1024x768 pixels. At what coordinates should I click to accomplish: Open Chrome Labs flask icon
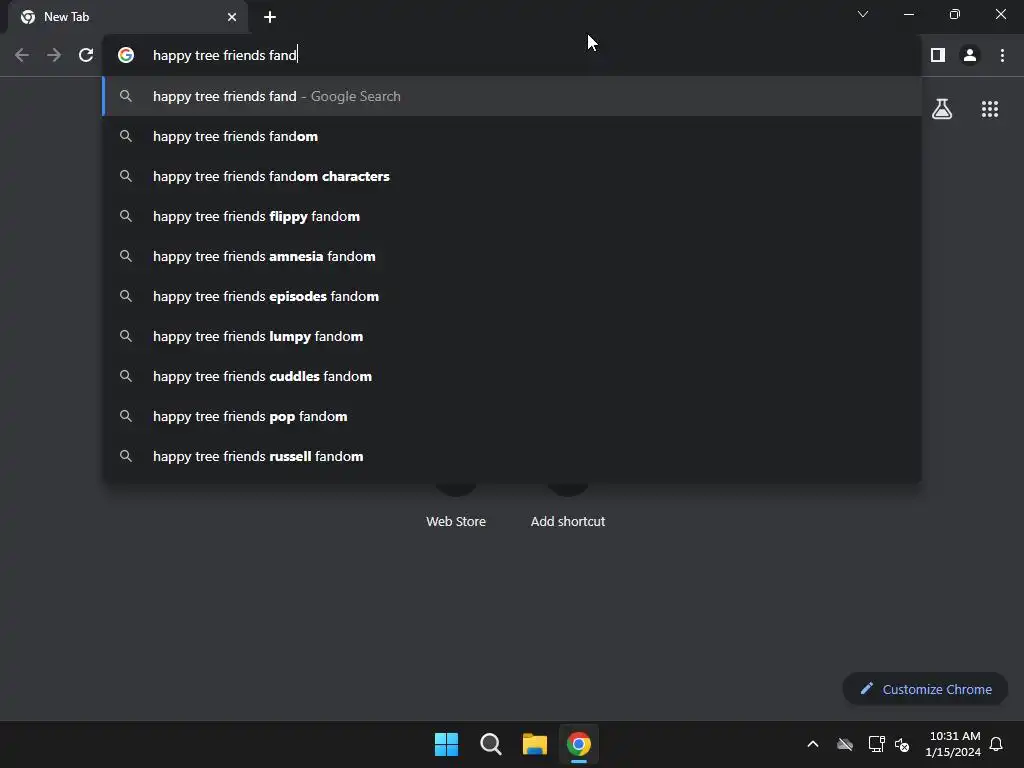coord(942,109)
